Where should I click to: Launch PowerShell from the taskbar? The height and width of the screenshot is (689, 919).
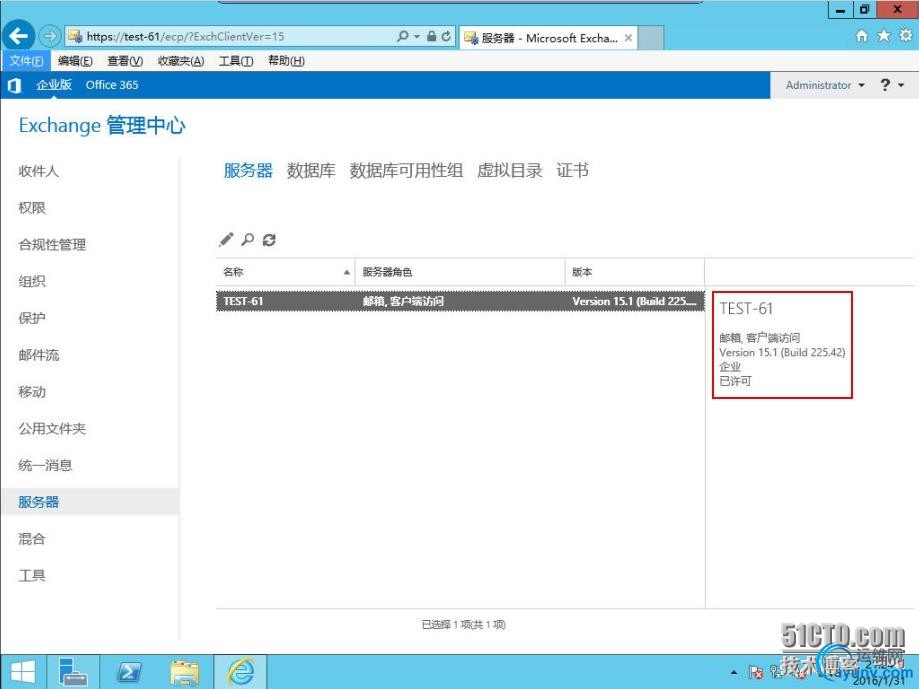[x=129, y=672]
